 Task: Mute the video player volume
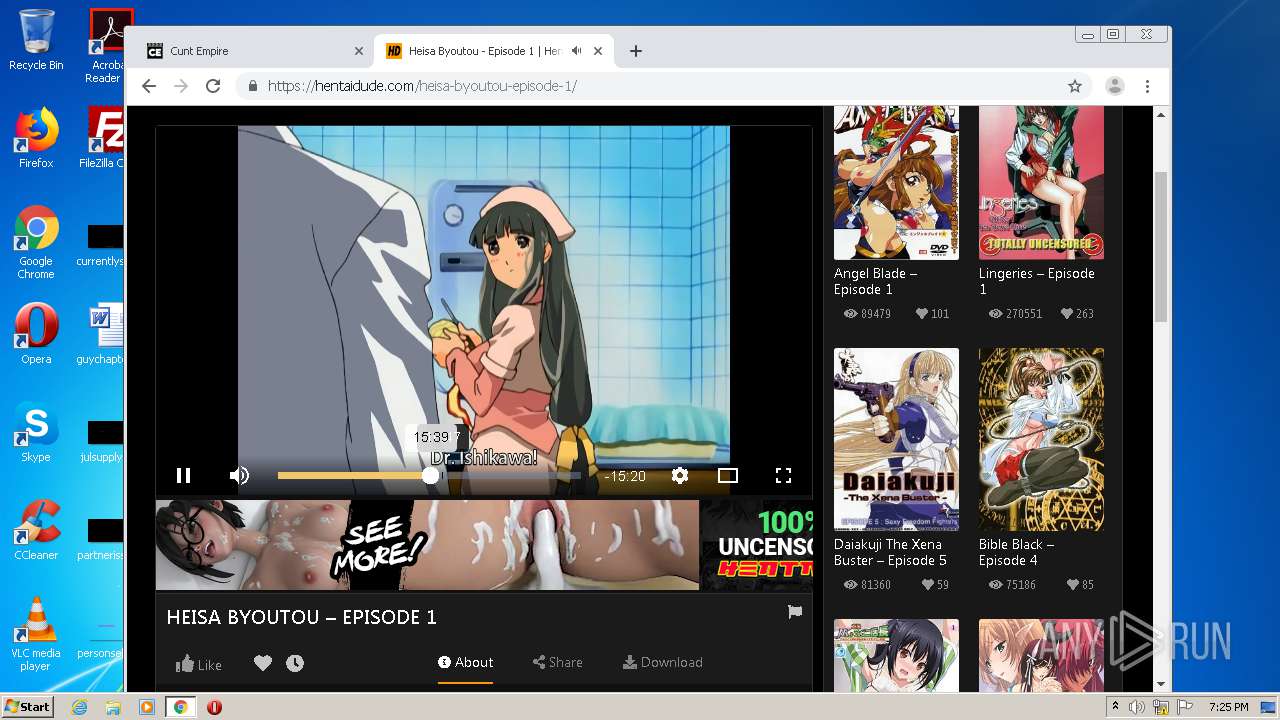coord(239,476)
